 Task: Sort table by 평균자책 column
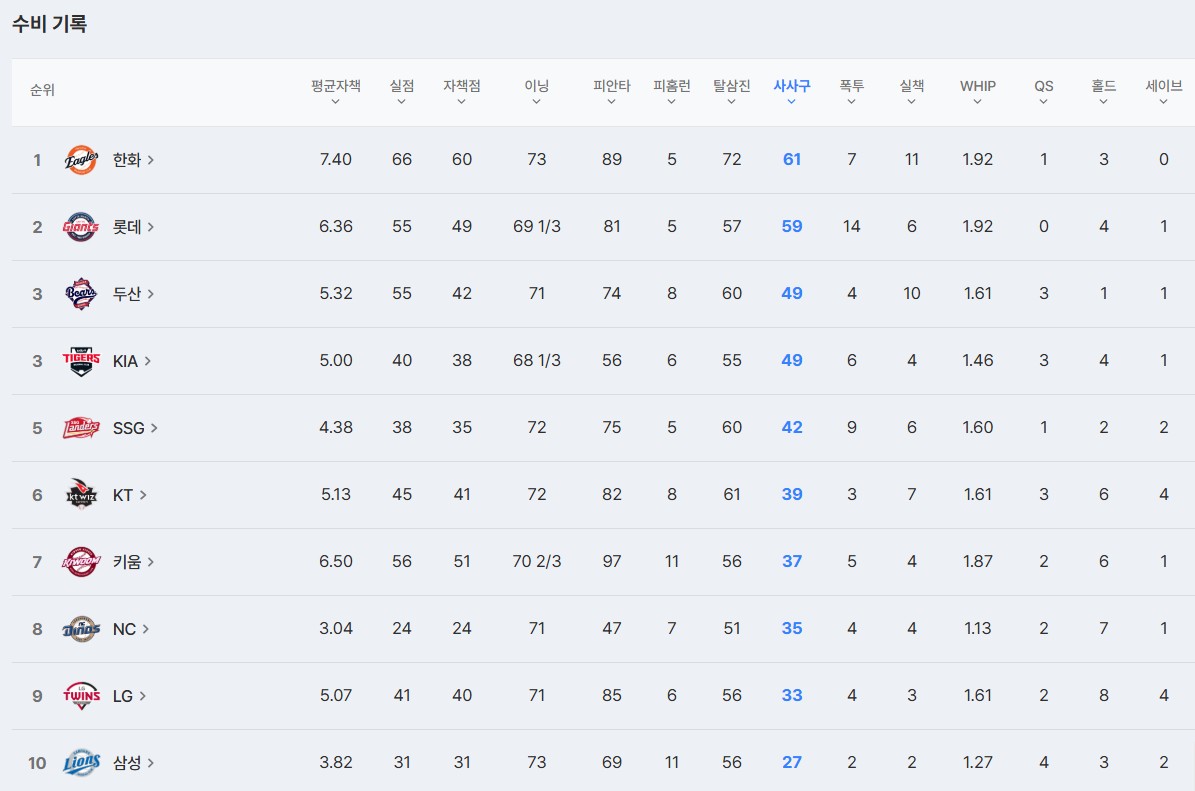(x=335, y=91)
